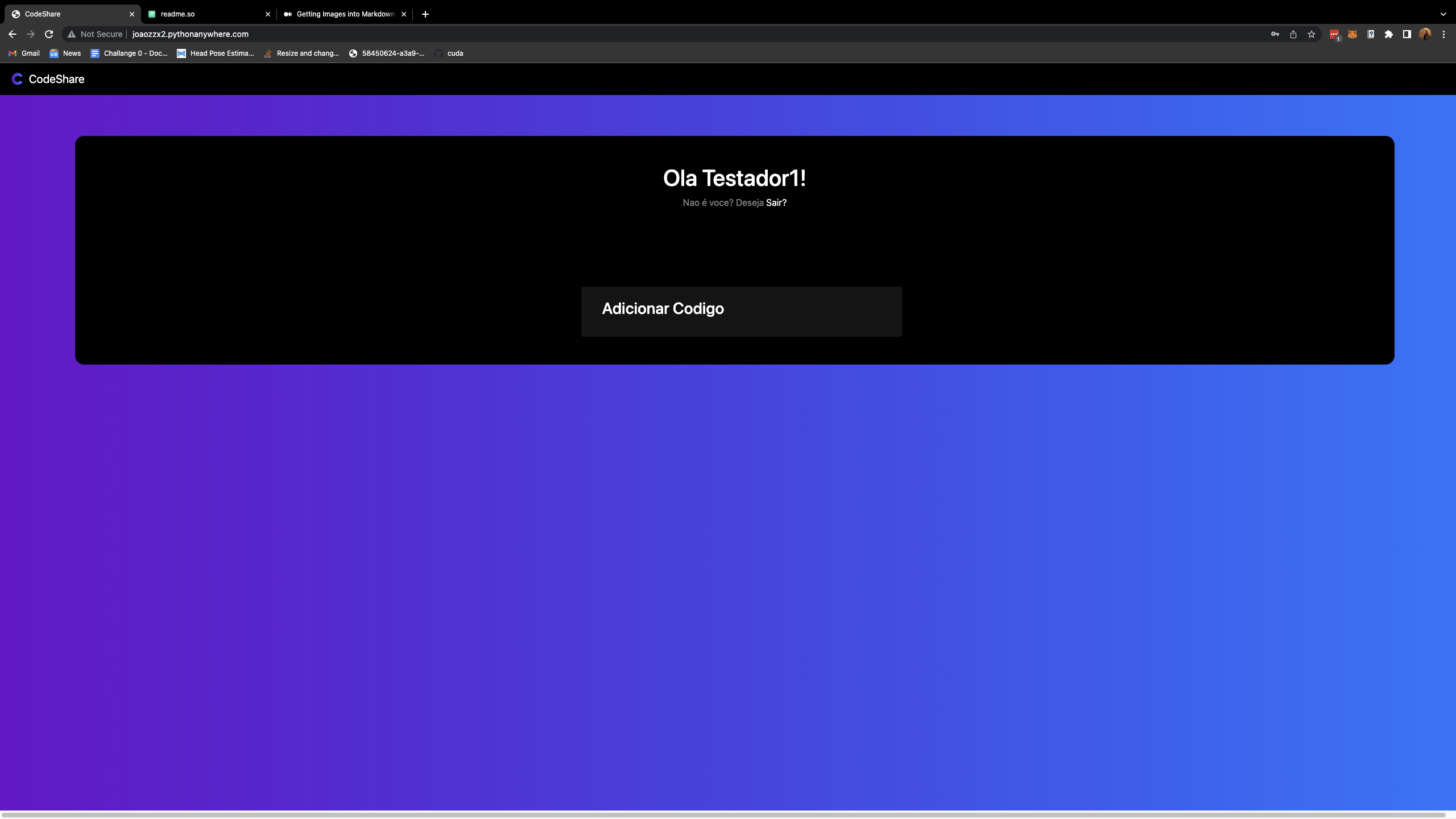Click the Adicionar Codigo button
This screenshot has width=1456, height=819.
coord(741,311)
